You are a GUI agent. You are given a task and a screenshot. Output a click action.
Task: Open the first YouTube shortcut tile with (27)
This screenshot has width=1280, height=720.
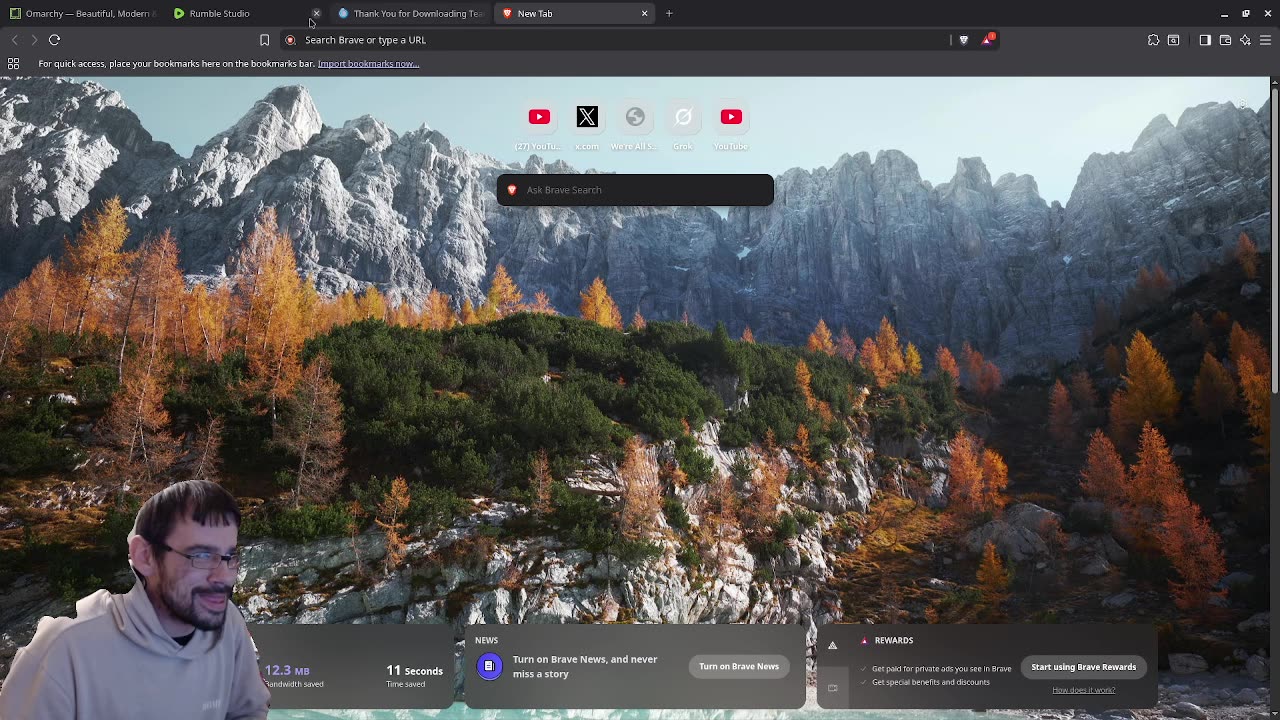coord(539,118)
